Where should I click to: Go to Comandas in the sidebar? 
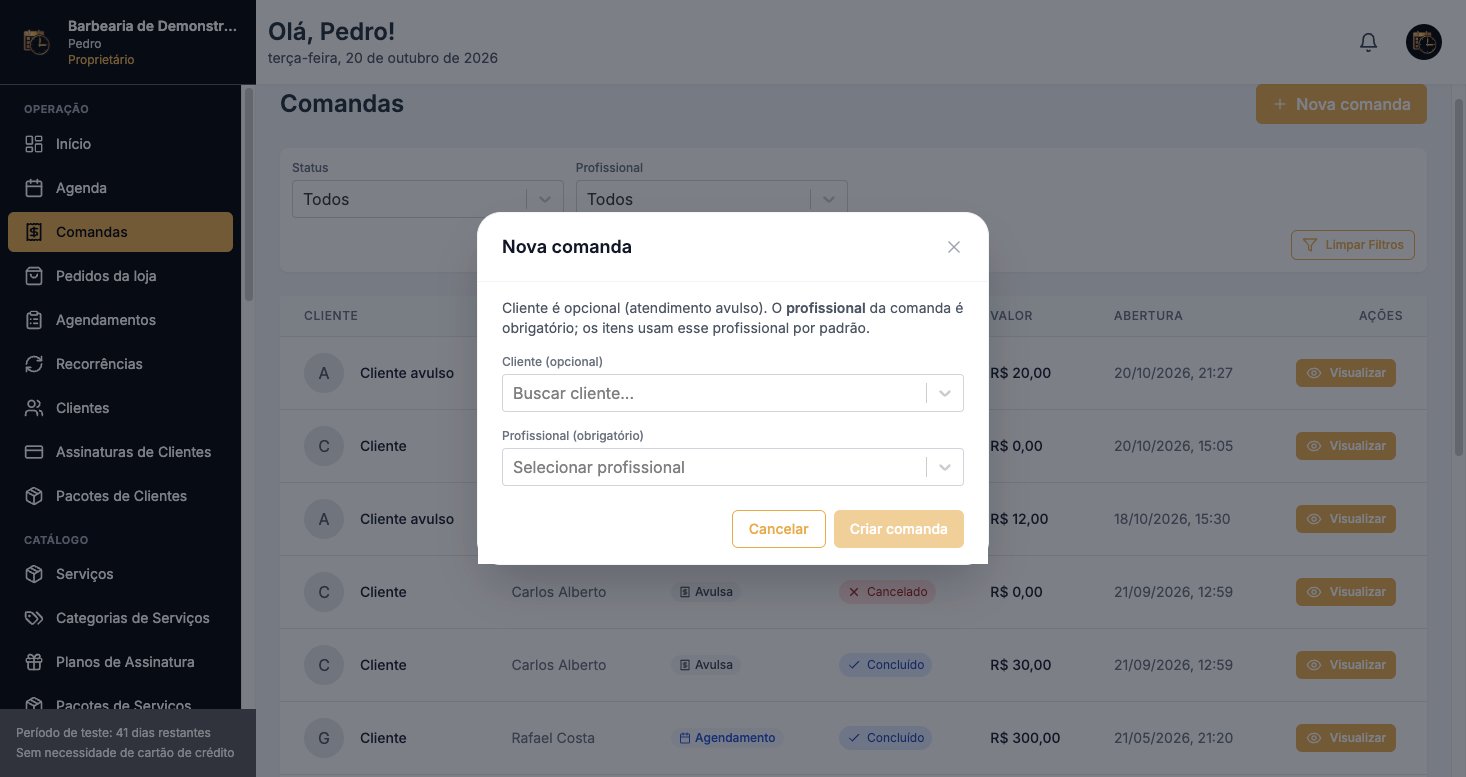pos(120,232)
